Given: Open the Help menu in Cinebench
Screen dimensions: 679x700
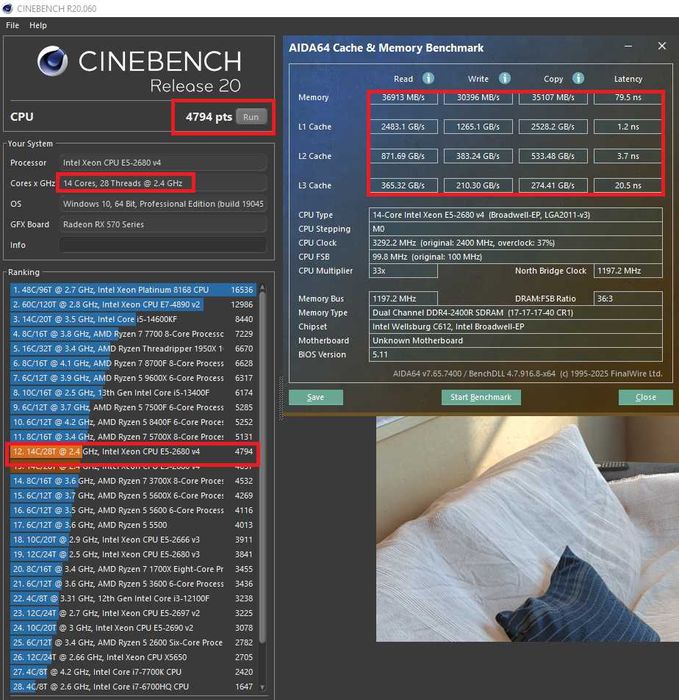Looking at the screenshot, I should coord(38,25).
